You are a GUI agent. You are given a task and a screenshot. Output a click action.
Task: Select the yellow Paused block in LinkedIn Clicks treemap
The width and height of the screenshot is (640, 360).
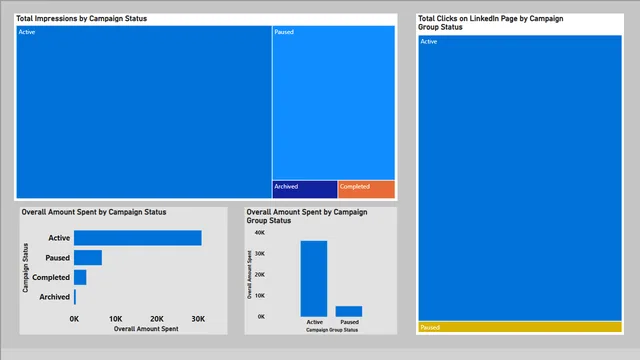[x=520, y=327]
